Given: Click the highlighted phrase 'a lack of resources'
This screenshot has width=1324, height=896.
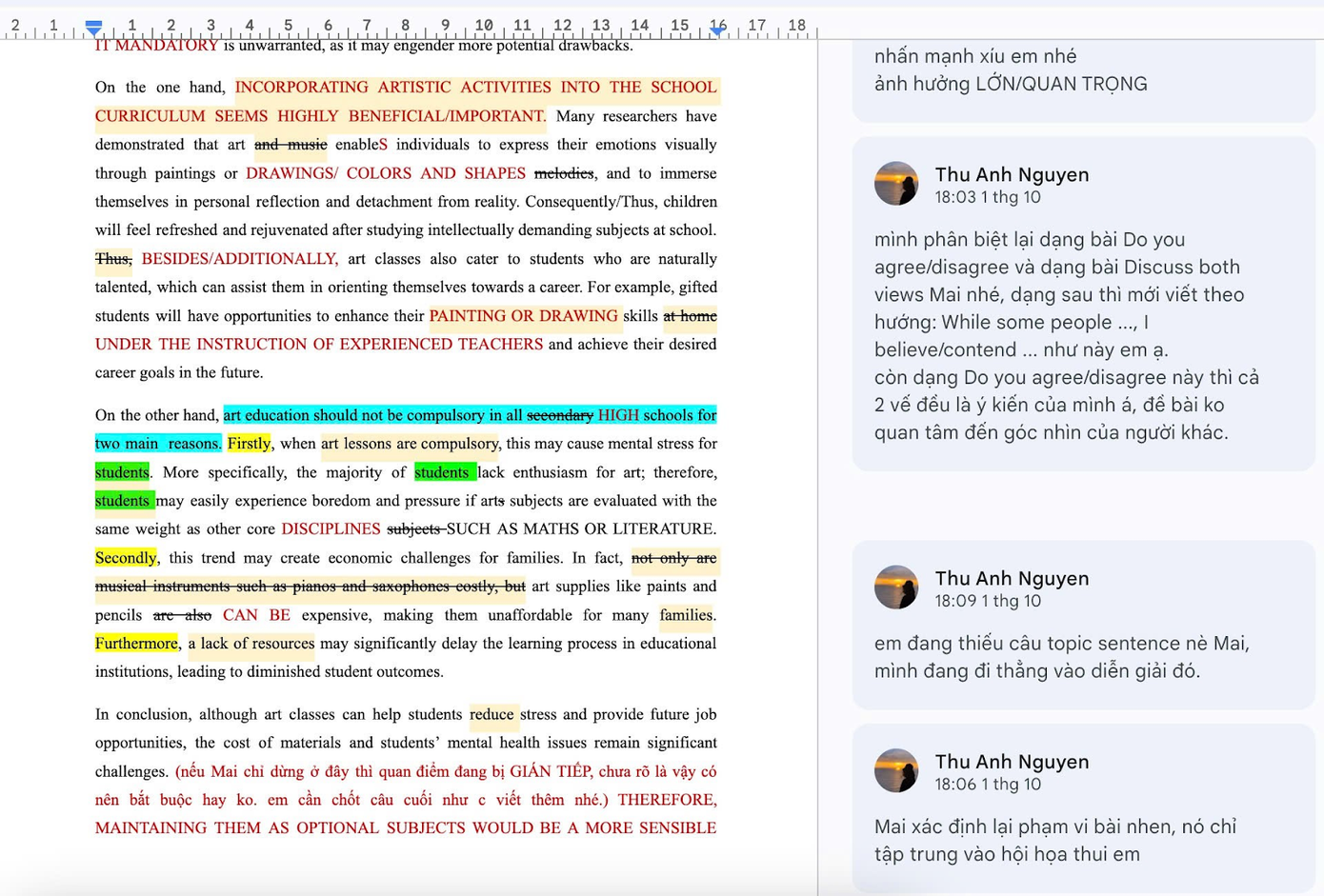Looking at the screenshot, I should (x=251, y=644).
